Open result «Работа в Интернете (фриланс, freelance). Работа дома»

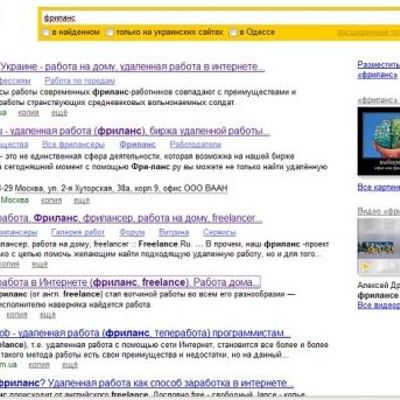pos(129,282)
